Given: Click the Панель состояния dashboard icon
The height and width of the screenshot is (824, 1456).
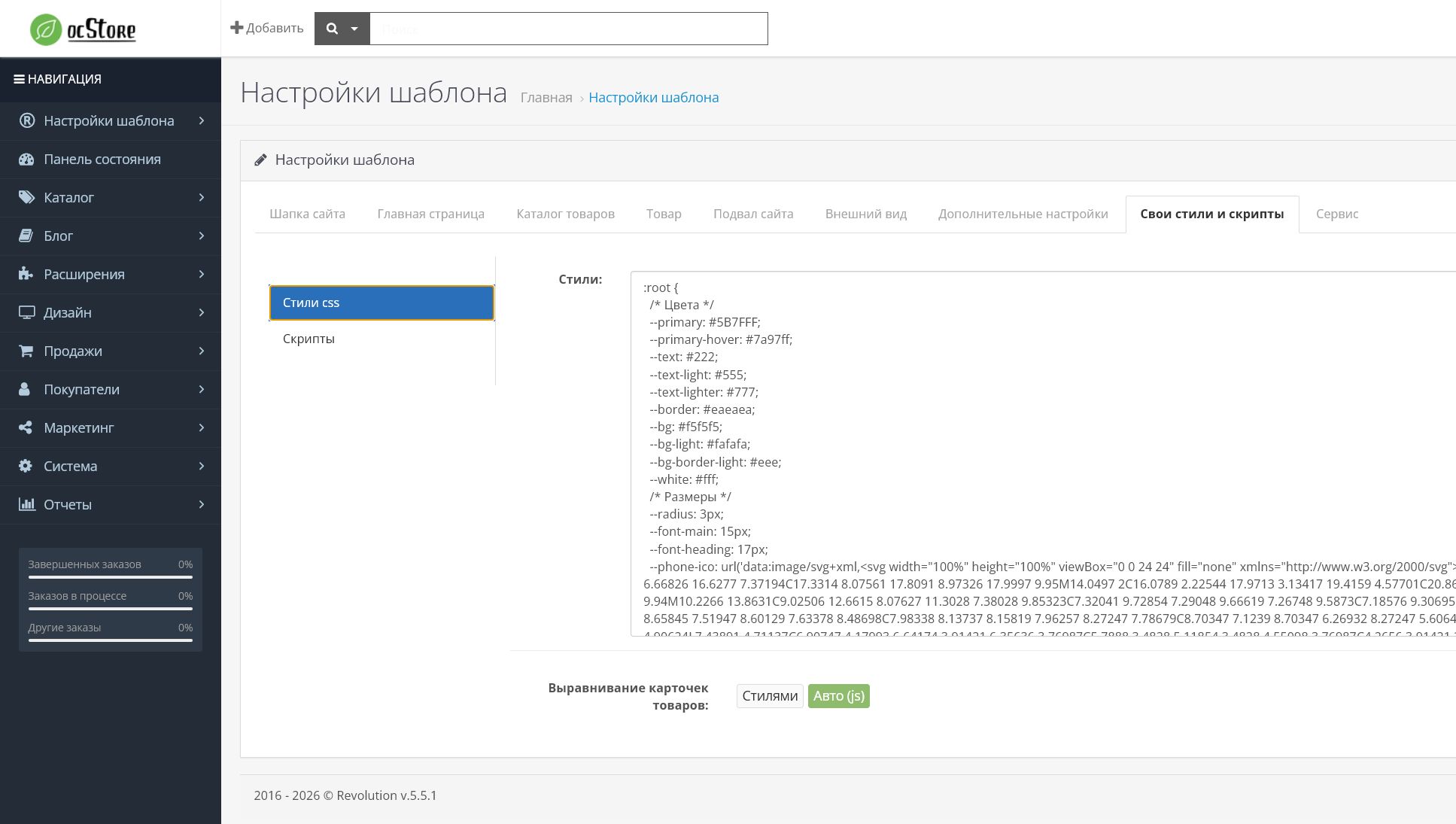Looking at the screenshot, I should point(26,159).
